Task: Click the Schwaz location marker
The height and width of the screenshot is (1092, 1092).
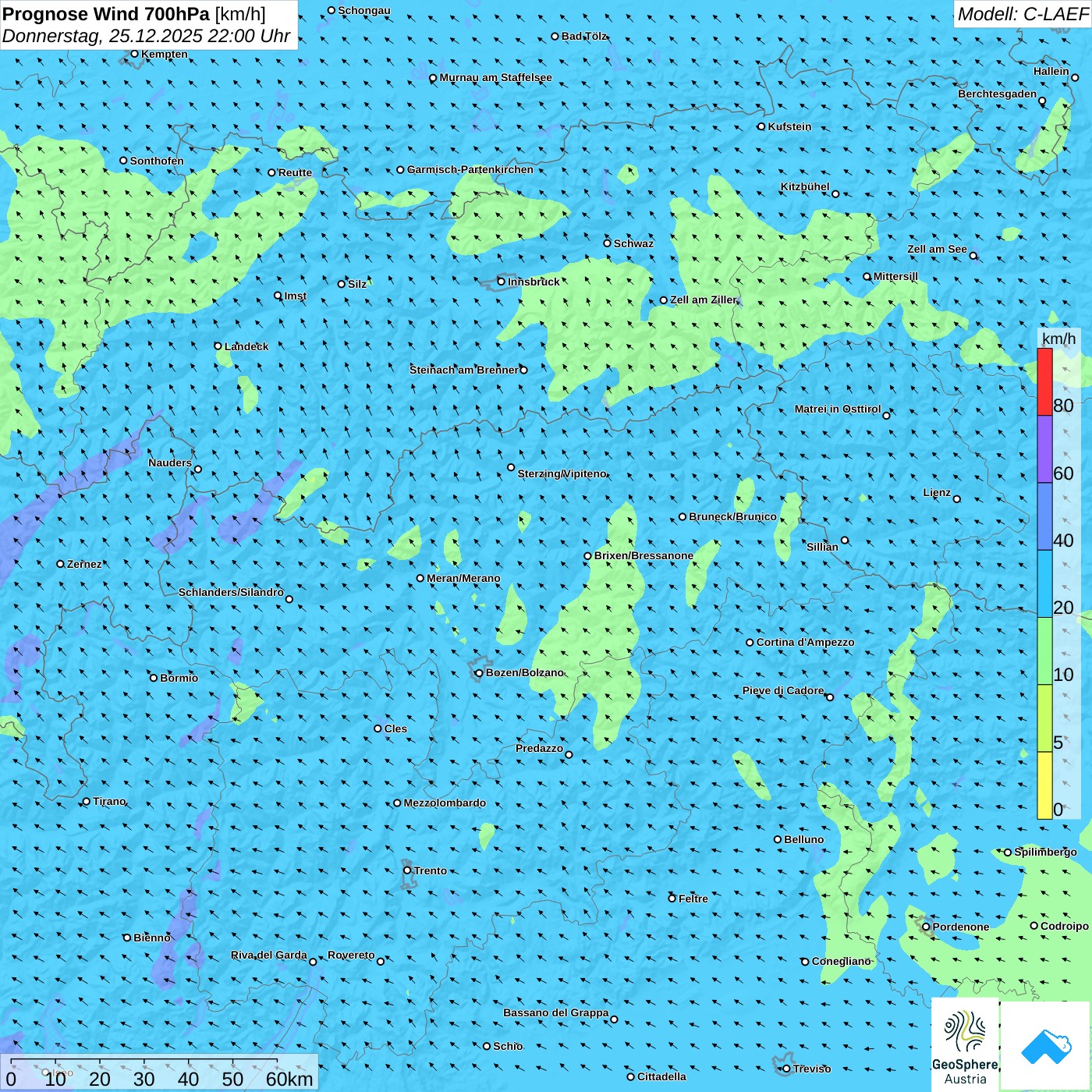Action: coord(607,243)
